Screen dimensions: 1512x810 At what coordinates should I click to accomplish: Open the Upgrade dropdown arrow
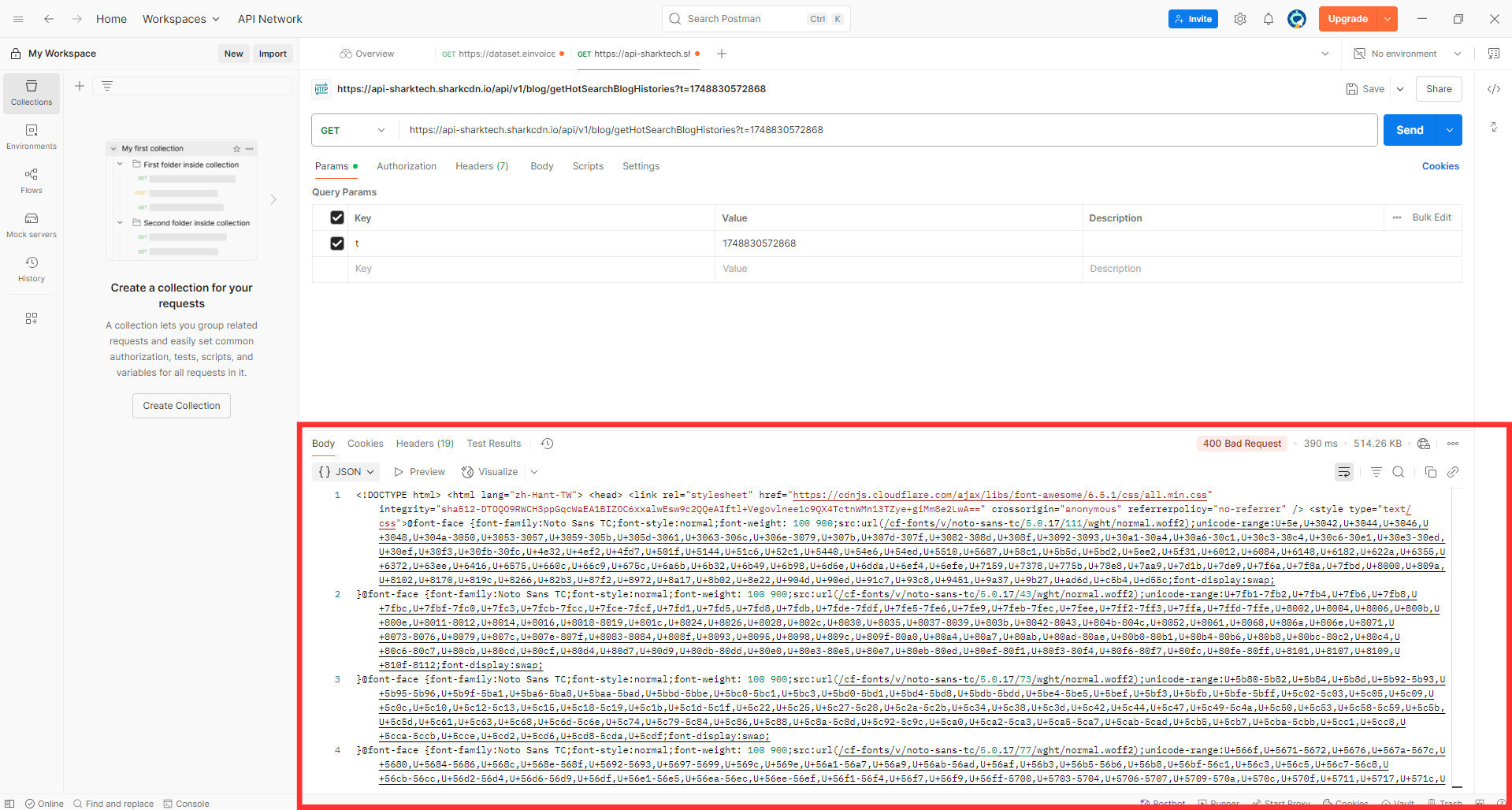pyautogui.click(x=1388, y=19)
